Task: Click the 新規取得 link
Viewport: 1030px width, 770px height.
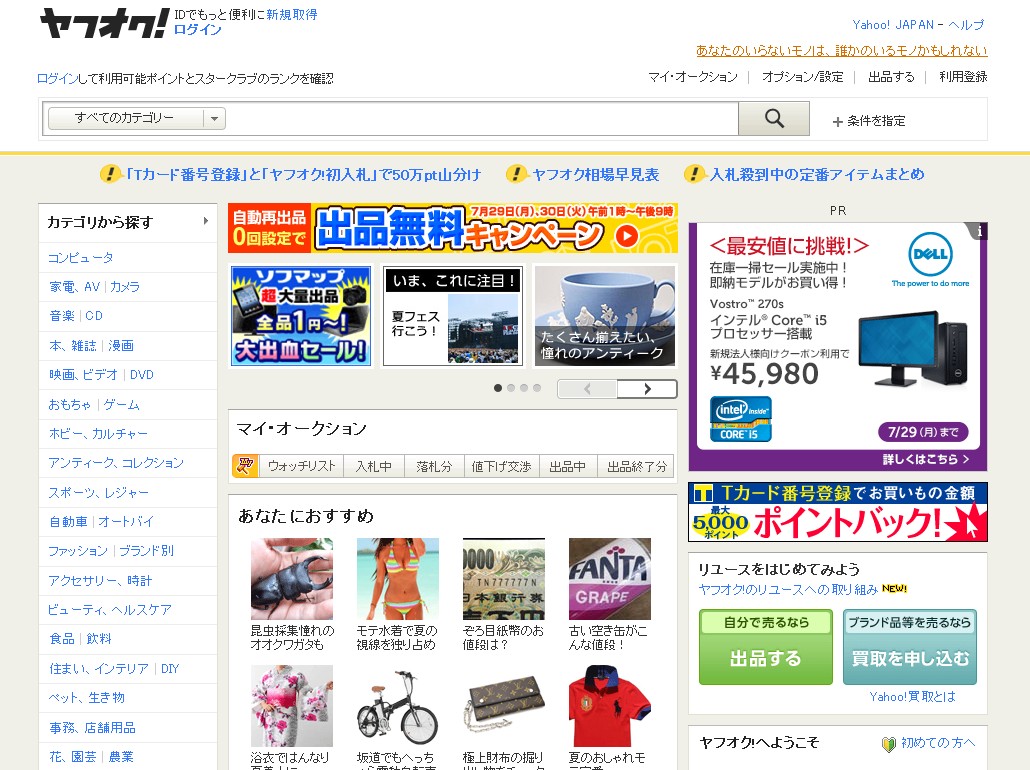Action: [x=292, y=14]
